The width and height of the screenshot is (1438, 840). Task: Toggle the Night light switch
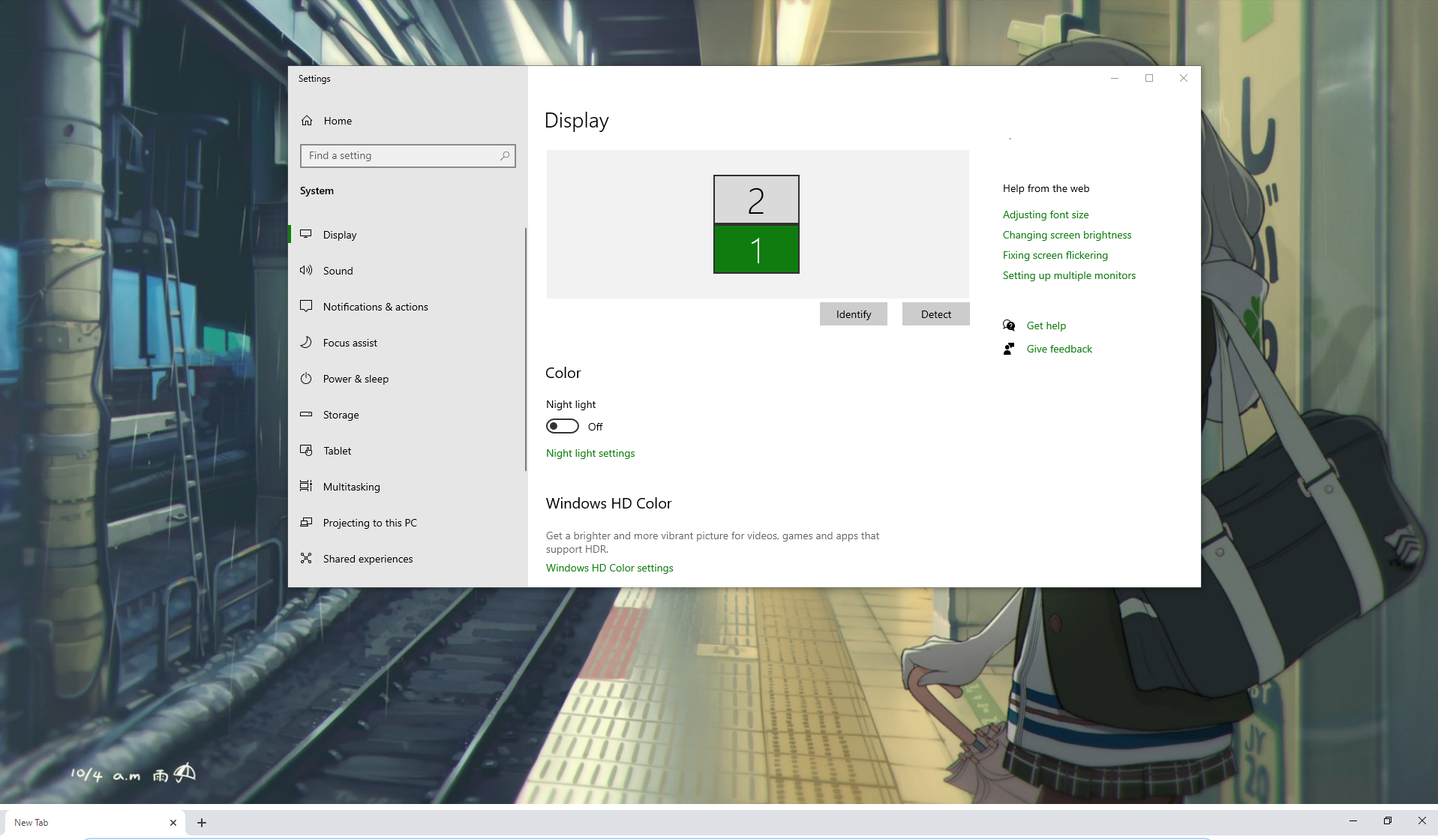coord(563,426)
